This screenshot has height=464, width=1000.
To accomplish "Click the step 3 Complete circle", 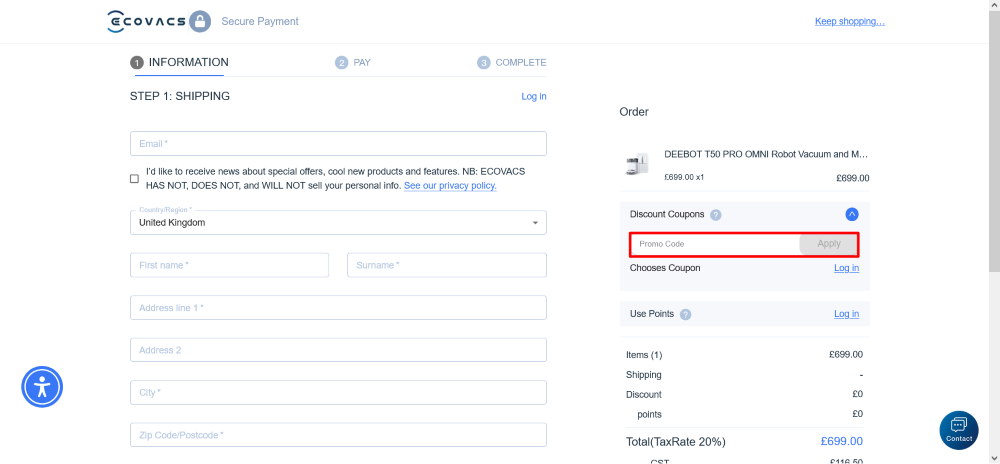I will [483, 62].
